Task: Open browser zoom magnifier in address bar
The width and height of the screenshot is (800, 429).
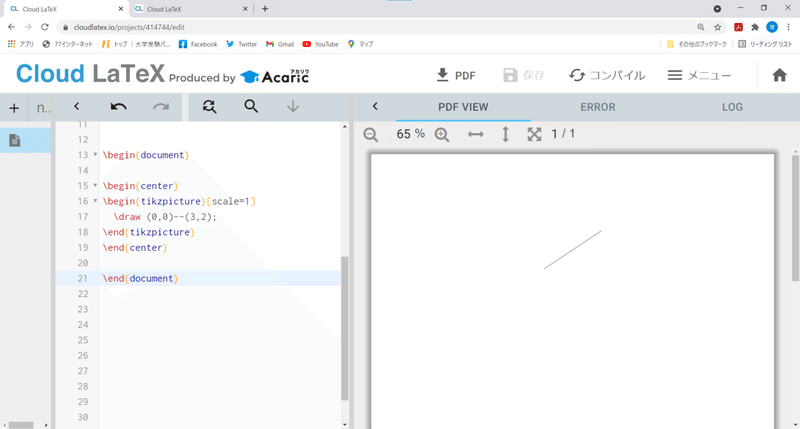Action: click(701, 27)
